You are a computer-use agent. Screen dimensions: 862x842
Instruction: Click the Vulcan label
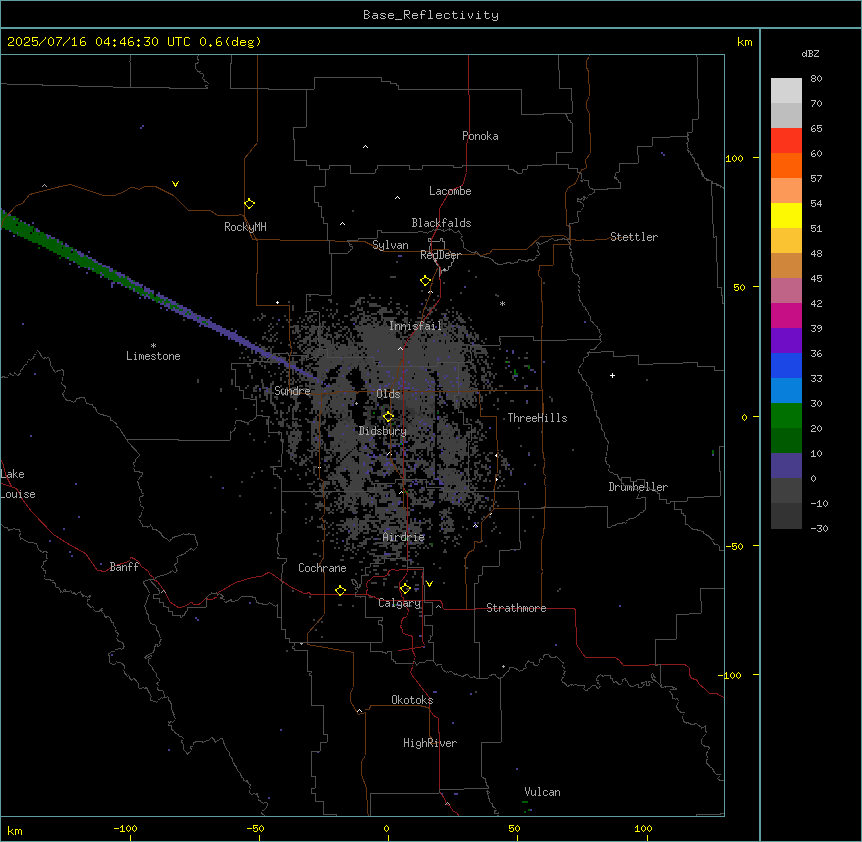(x=542, y=792)
